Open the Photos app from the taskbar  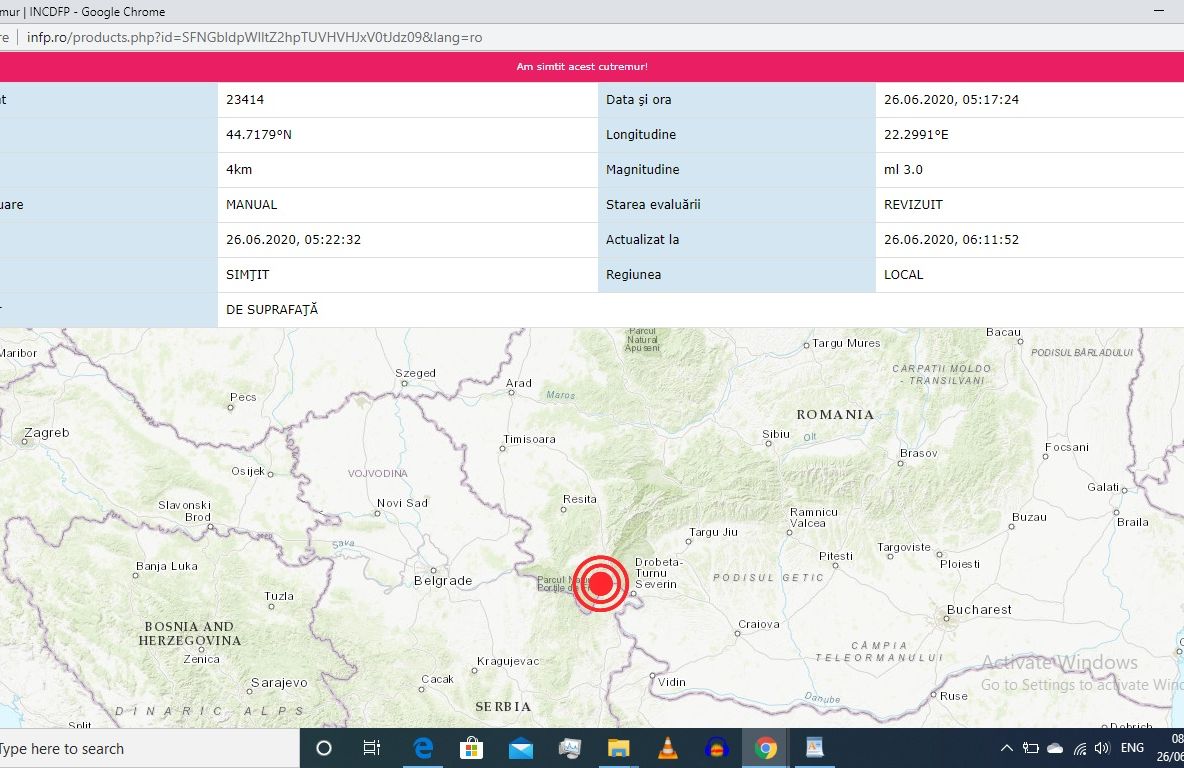click(x=569, y=747)
